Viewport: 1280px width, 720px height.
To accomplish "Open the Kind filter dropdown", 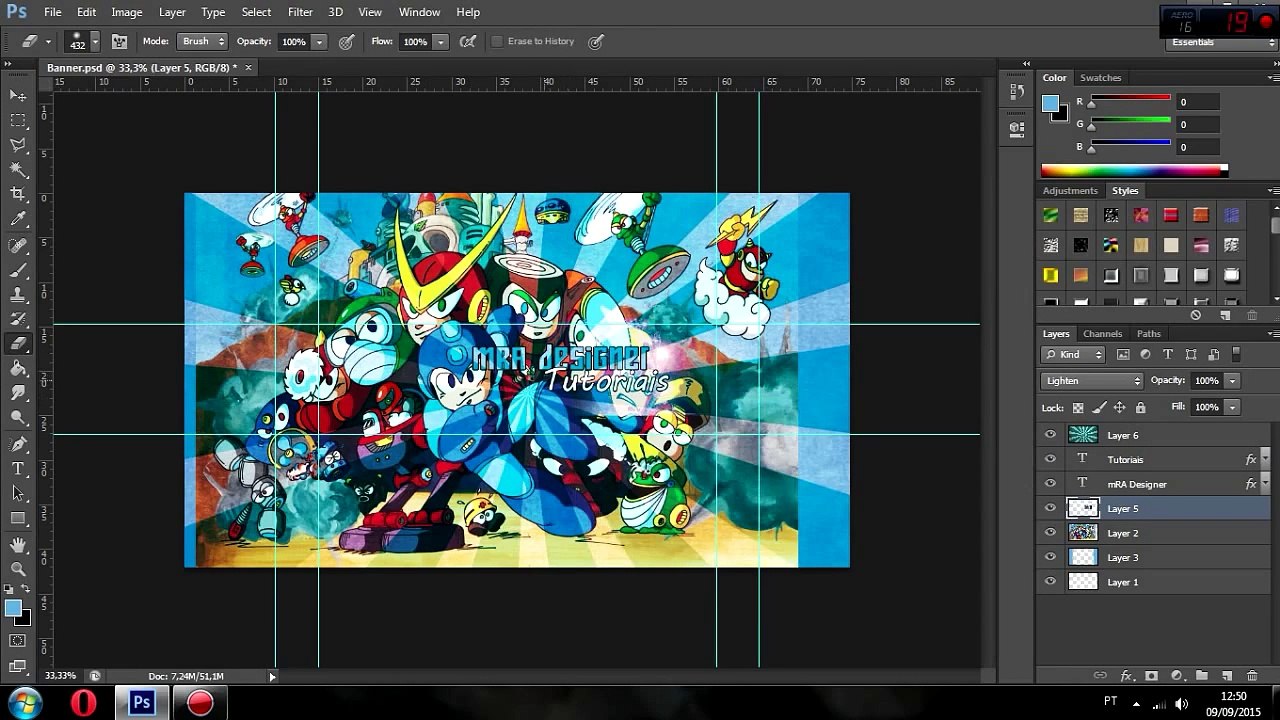I will point(1072,354).
